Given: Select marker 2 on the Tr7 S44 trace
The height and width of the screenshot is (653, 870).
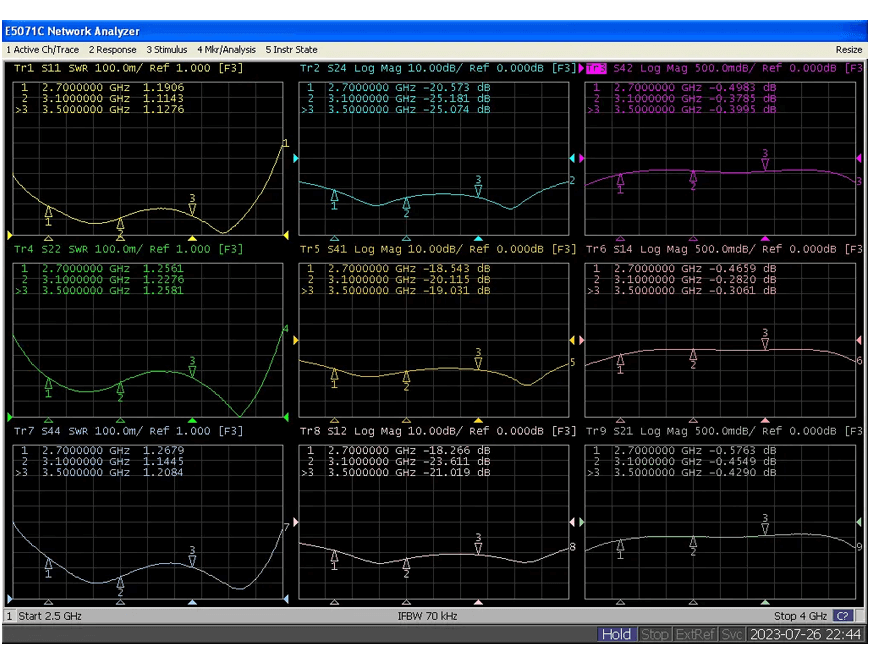Looking at the screenshot, I should pos(120,583).
